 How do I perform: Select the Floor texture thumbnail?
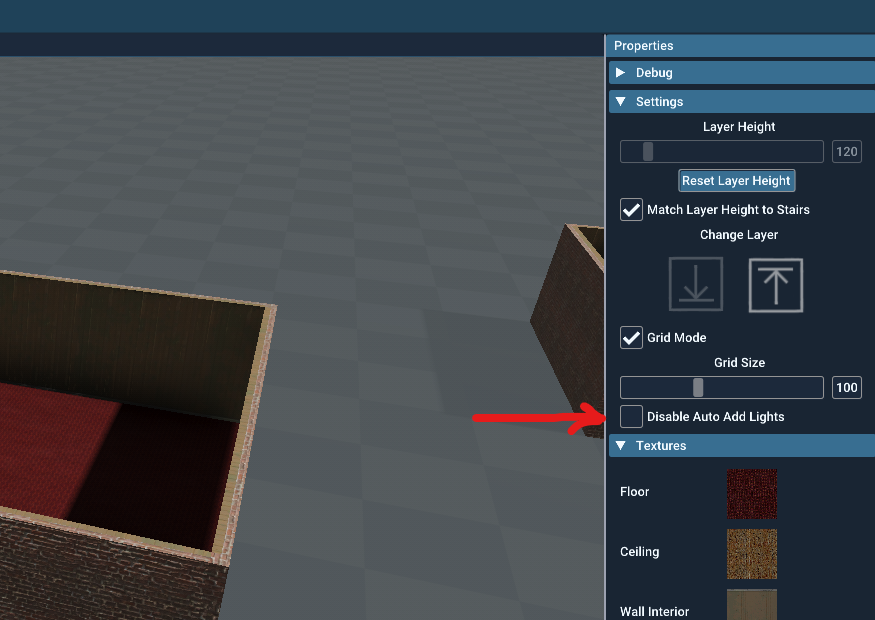[752, 492]
